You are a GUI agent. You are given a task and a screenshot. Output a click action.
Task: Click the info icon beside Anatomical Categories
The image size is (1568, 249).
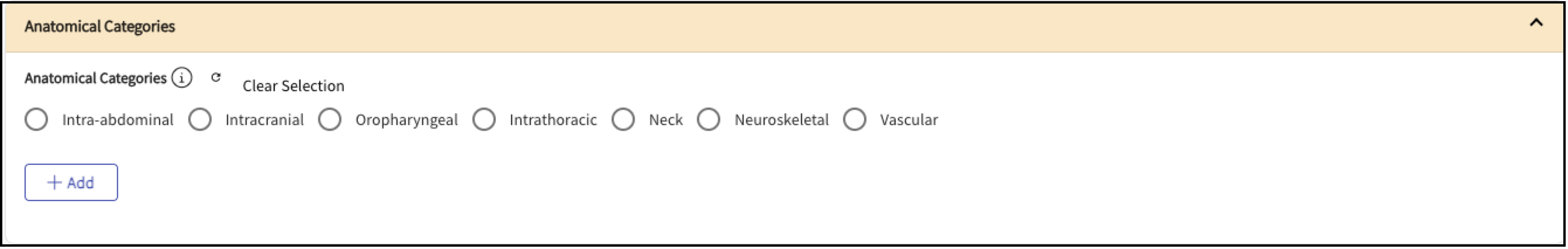coord(181,78)
